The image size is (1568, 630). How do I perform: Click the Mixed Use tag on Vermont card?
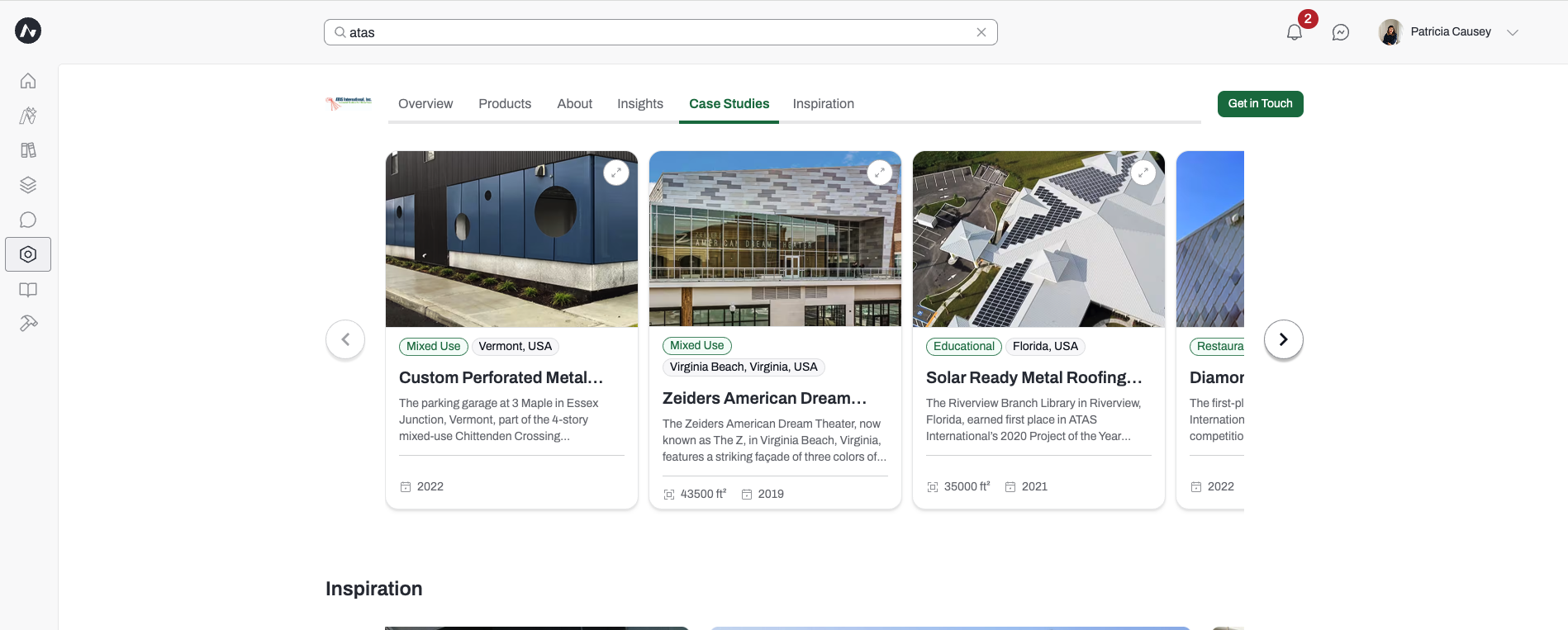tap(434, 347)
